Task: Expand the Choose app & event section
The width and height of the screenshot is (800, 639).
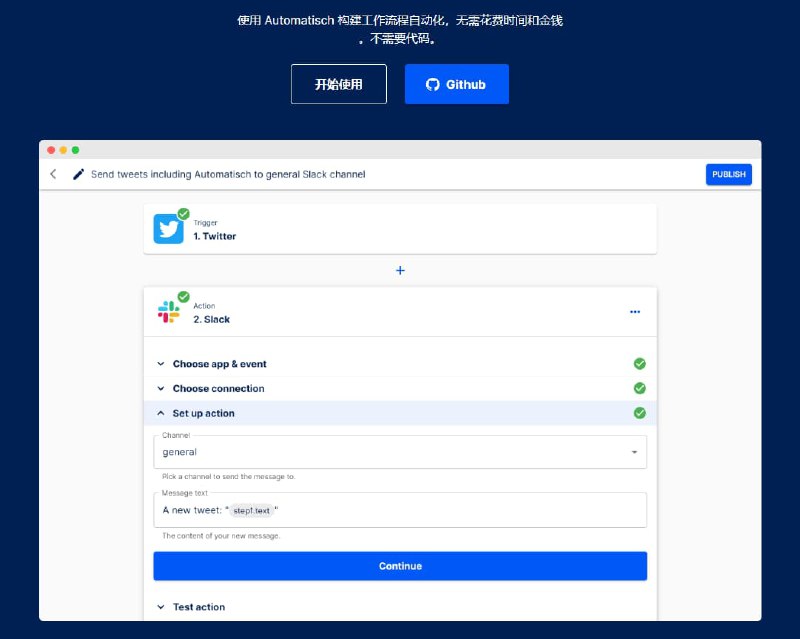Action: 219,364
